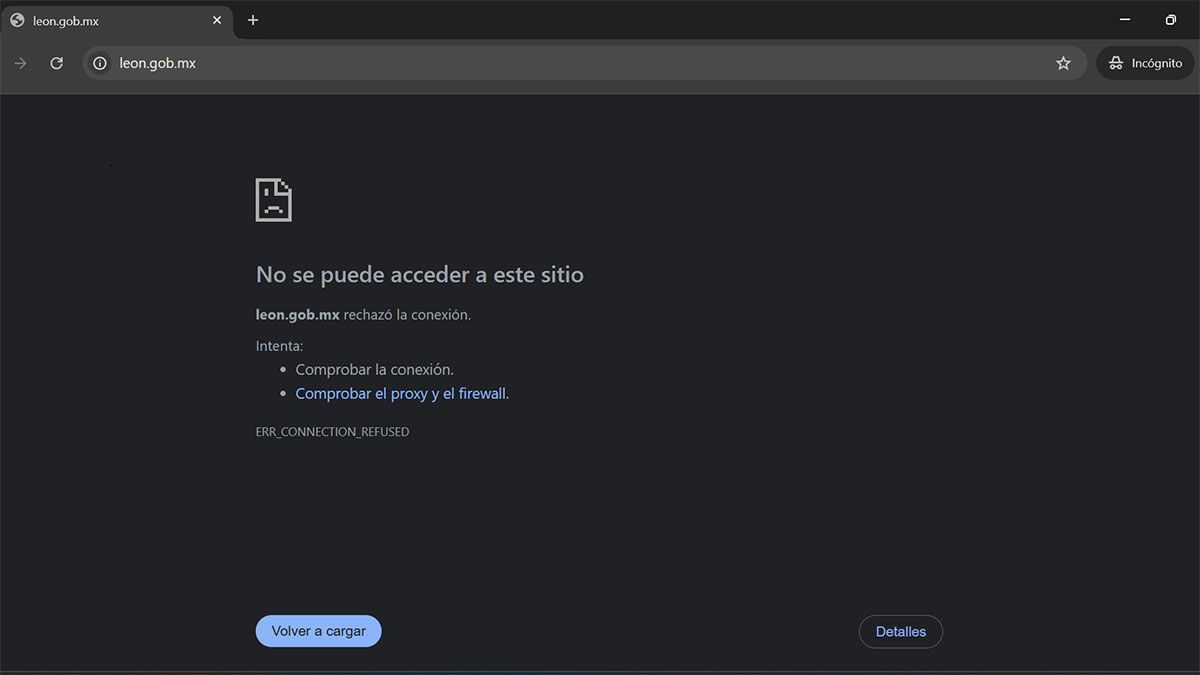Click the ERR_CONNECTION_REFUSED error code
The height and width of the screenshot is (675, 1200).
tap(332, 432)
